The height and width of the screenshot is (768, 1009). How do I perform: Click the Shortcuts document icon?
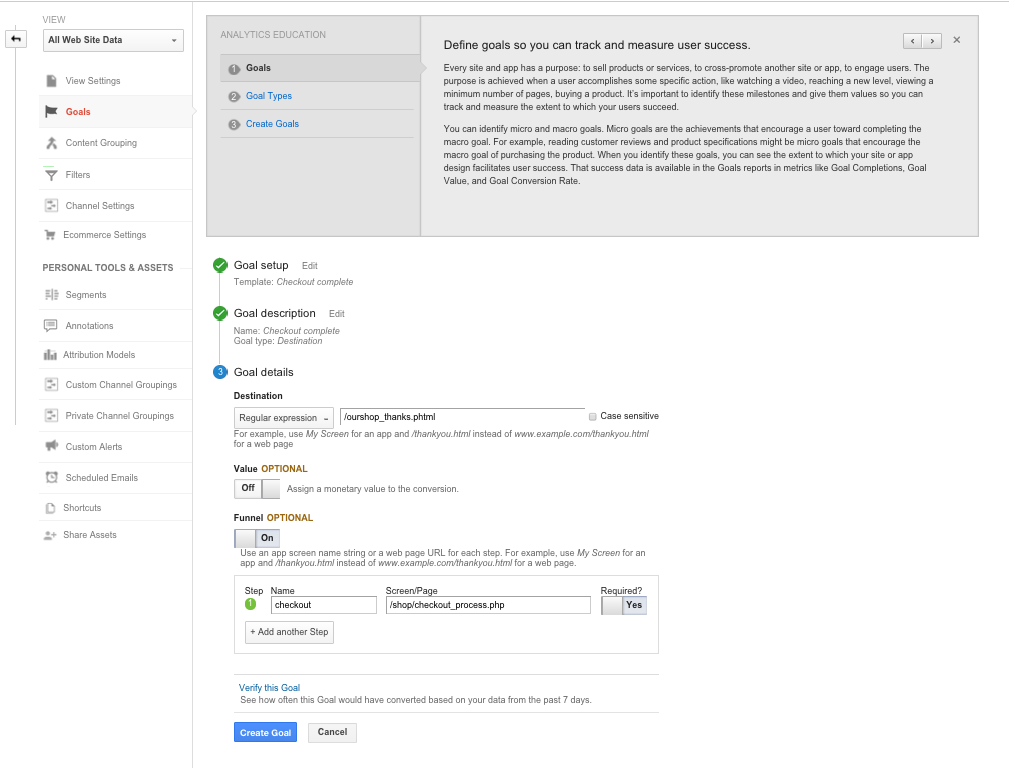click(x=50, y=508)
